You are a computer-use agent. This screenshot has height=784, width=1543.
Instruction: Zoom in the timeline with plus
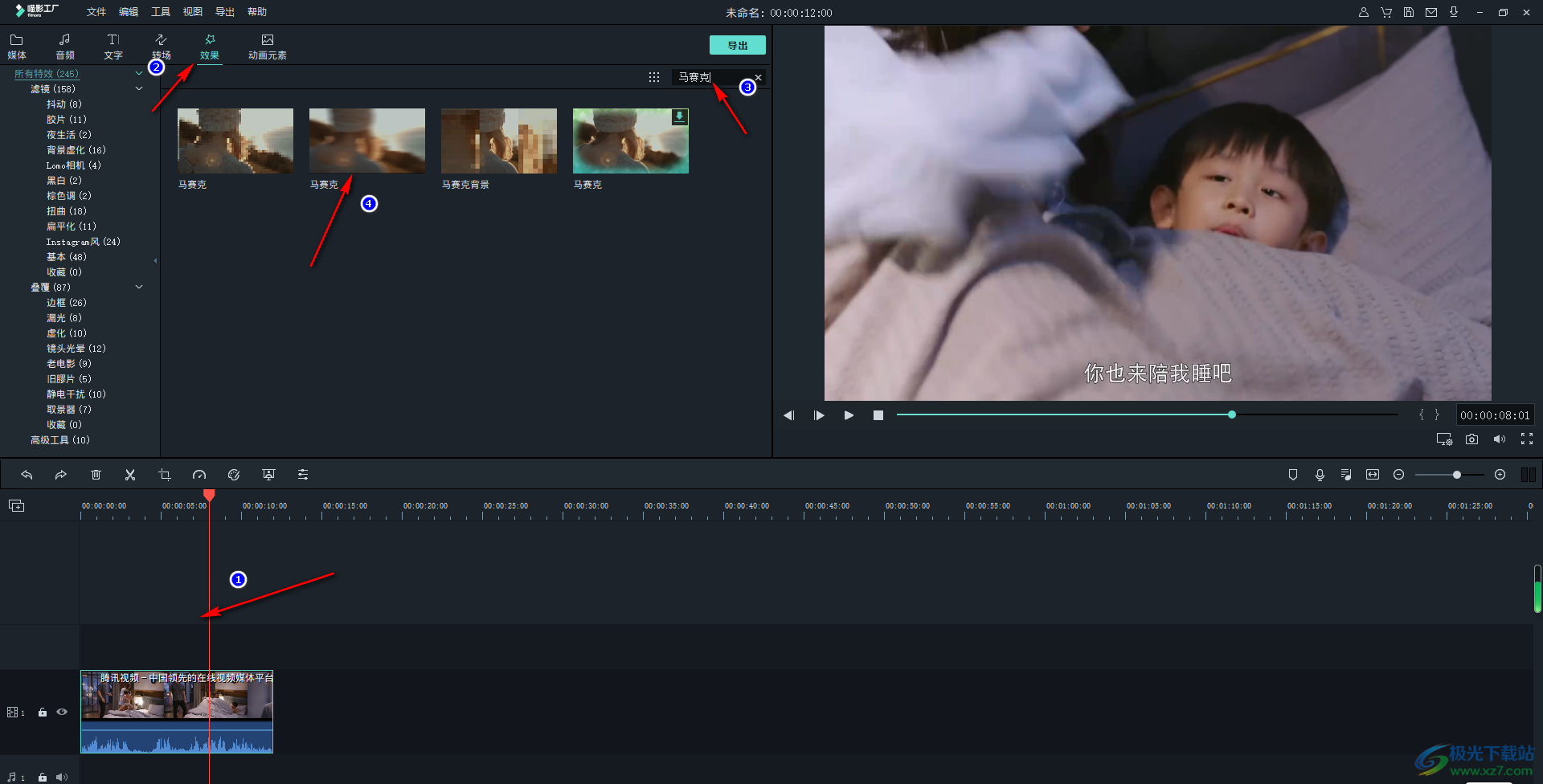[x=1500, y=475]
